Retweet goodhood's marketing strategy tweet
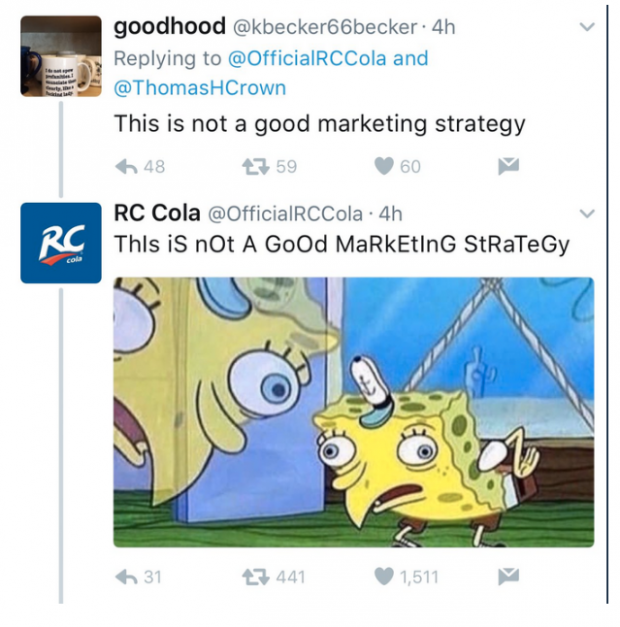Image resolution: width=620 pixels, height=627 pixels. pyautogui.click(x=256, y=167)
